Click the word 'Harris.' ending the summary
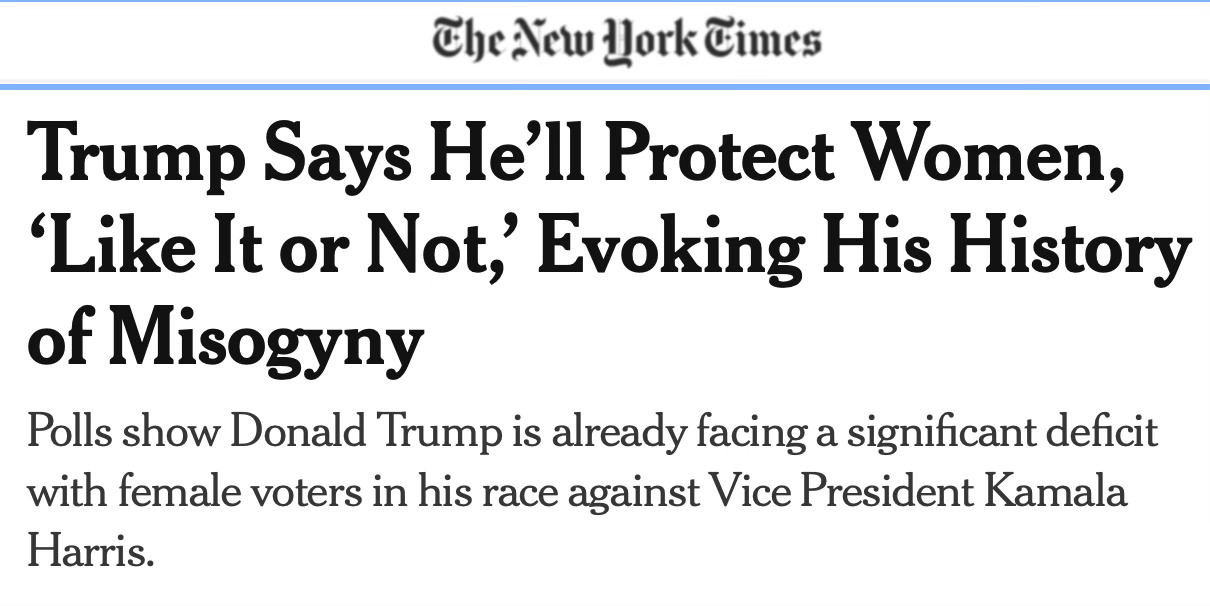This screenshot has height=606, width=1210. tap(91, 551)
